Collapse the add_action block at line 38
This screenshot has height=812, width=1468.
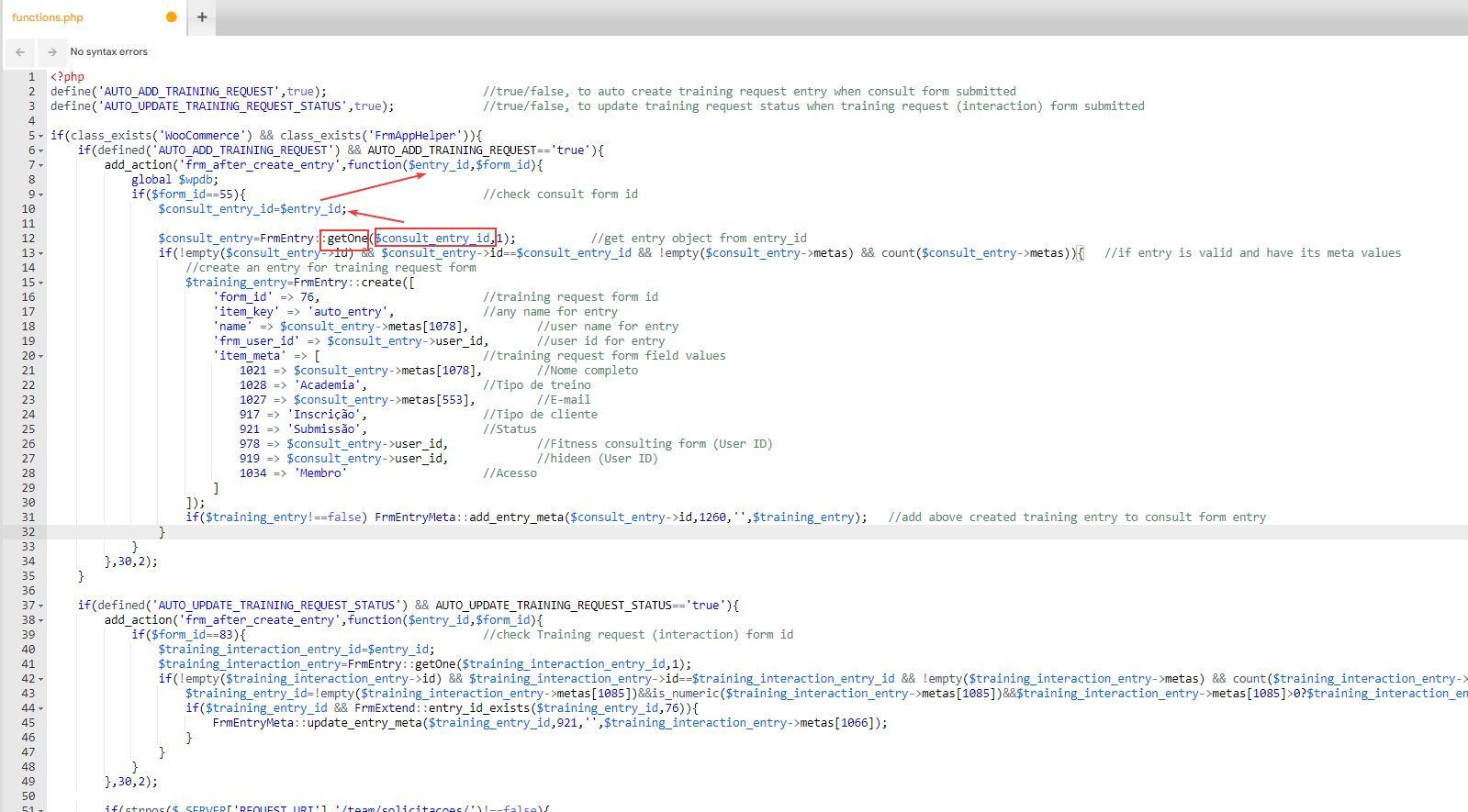pos(42,620)
